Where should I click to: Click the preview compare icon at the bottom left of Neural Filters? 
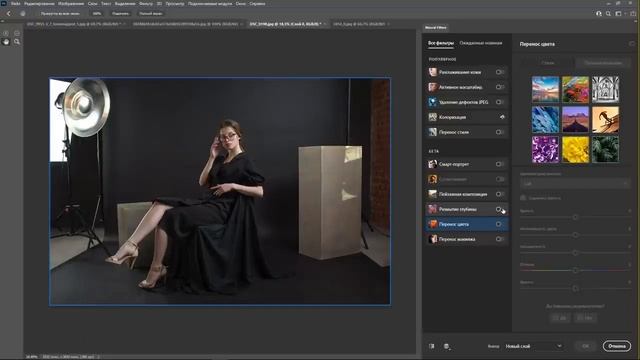[x=431, y=346]
